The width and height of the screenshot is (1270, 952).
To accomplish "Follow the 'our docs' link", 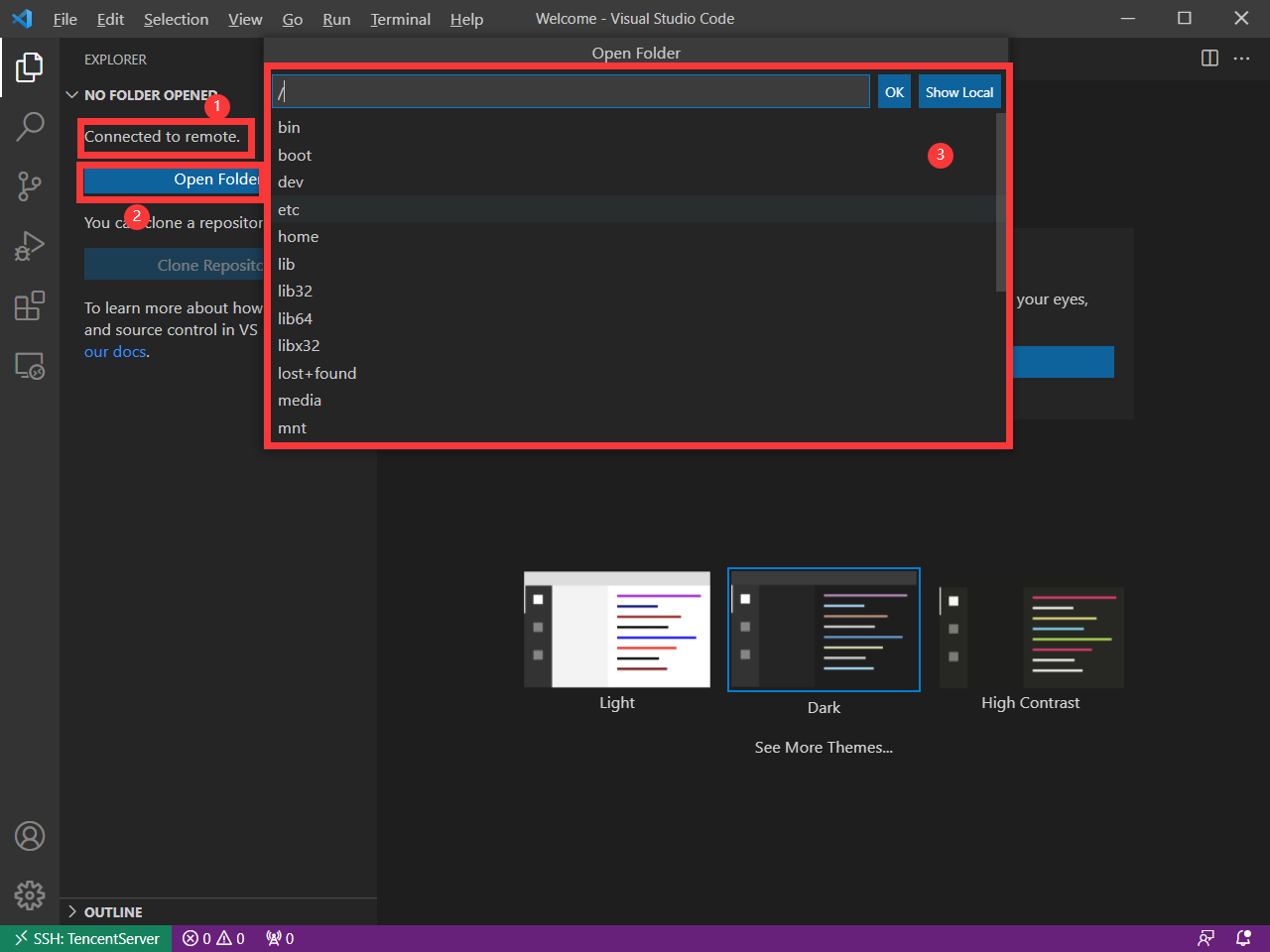I will pos(115,352).
